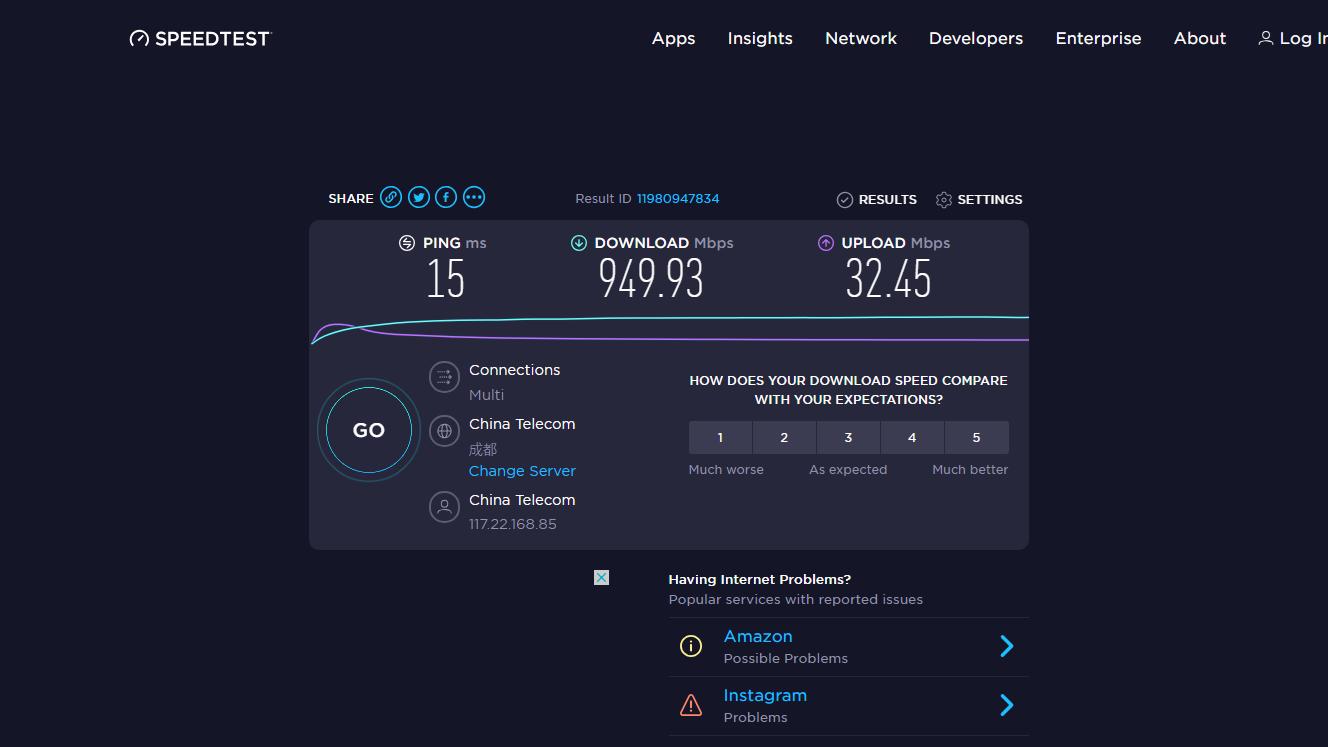
Task: Expand Amazon outage details via chevron
Action: (x=1006, y=646)
